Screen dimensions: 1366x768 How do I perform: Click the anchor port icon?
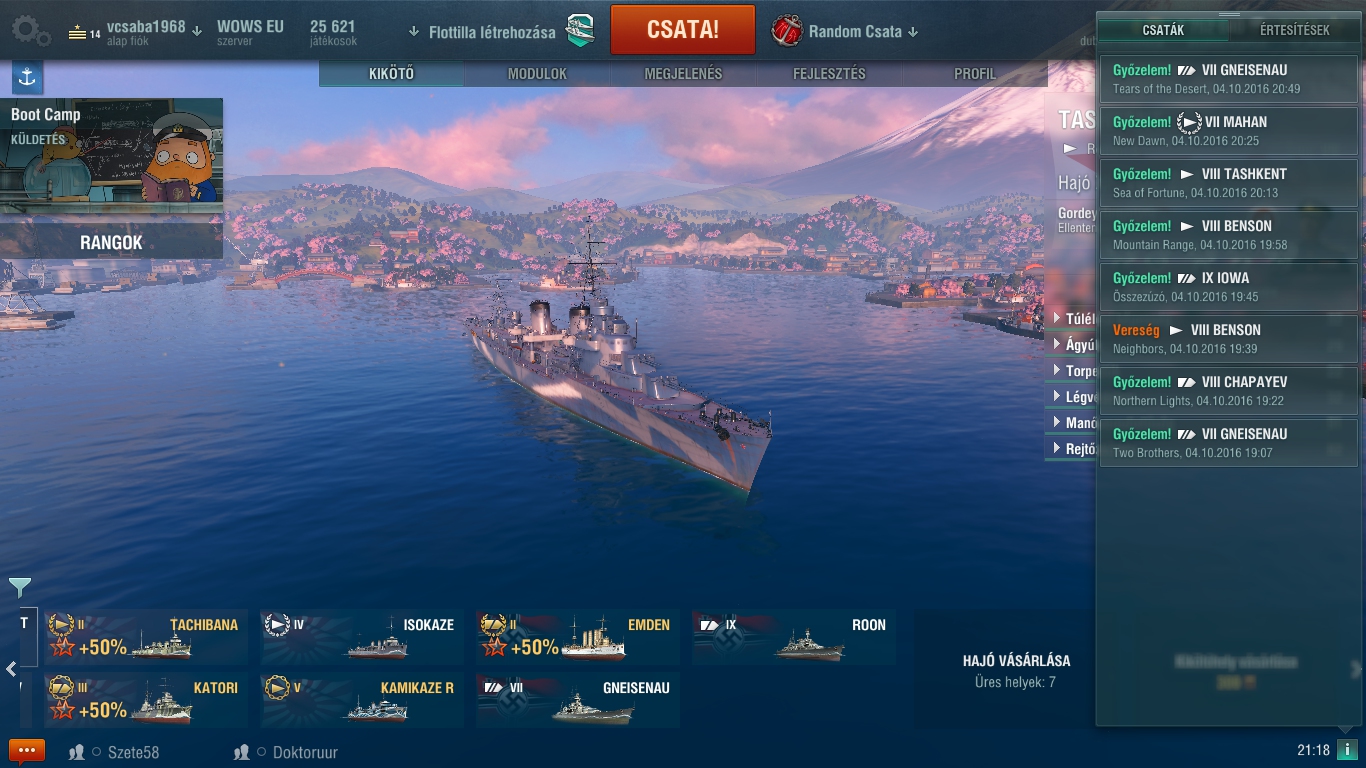pos(27,77)
